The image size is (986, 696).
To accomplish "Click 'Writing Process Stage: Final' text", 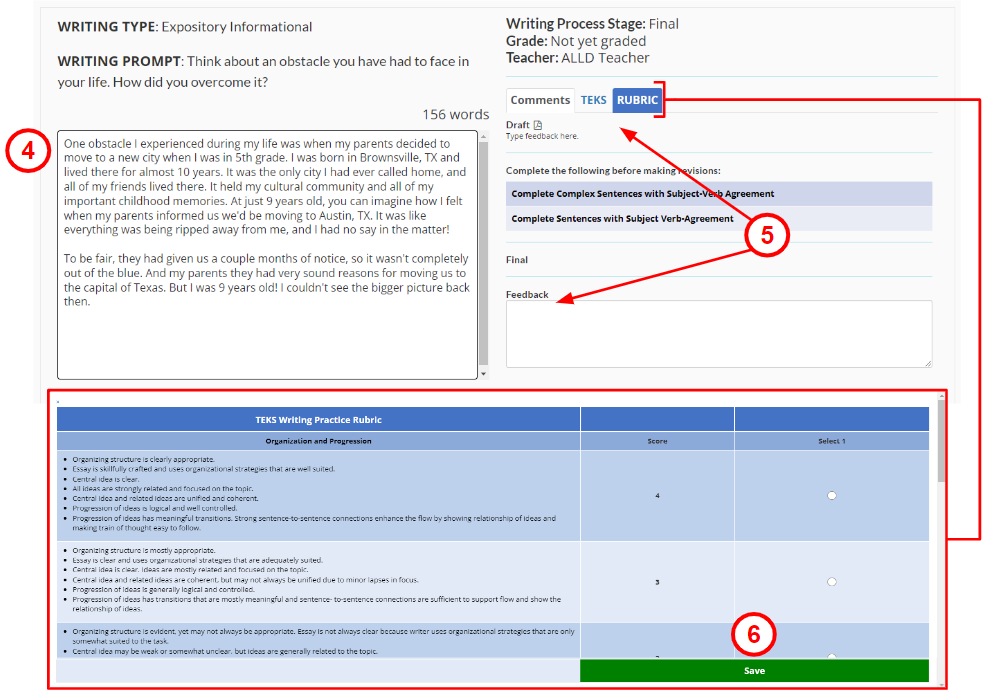I will point(592,24).
